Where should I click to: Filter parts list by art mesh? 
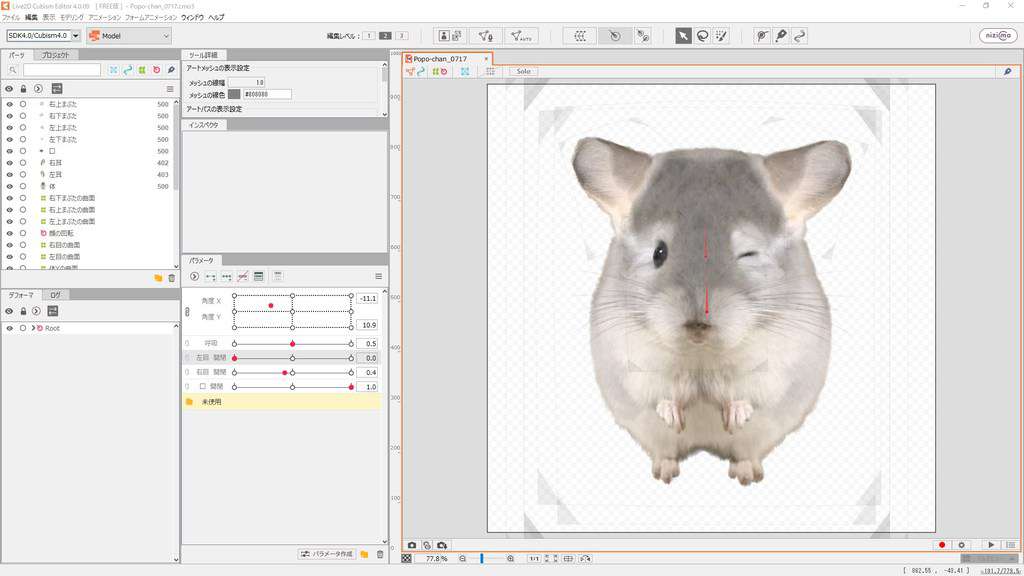click(x=114, y=70)
